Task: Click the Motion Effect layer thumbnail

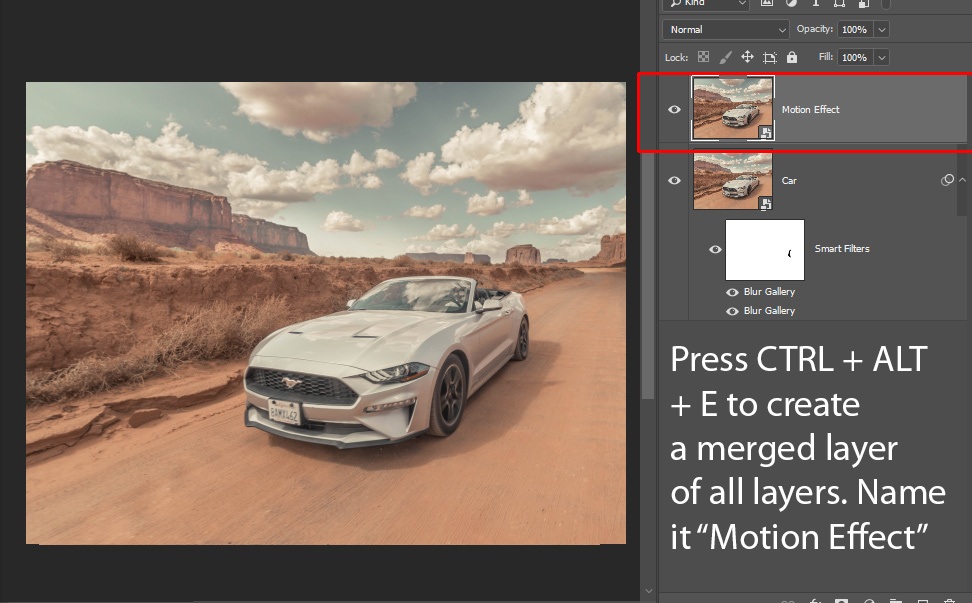Action: tap(732, 109)
